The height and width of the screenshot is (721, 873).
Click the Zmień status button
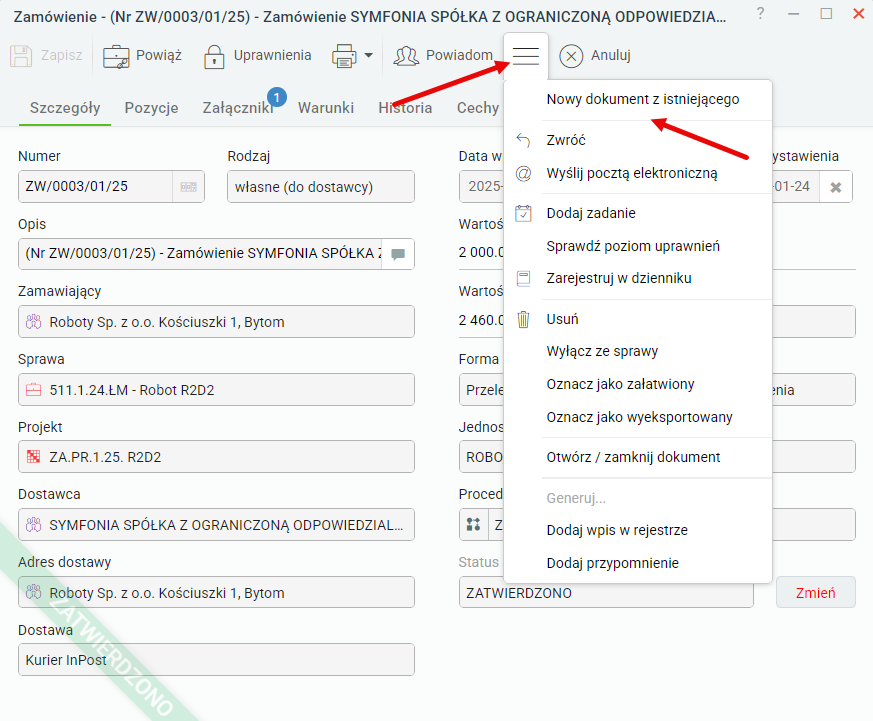816,592
